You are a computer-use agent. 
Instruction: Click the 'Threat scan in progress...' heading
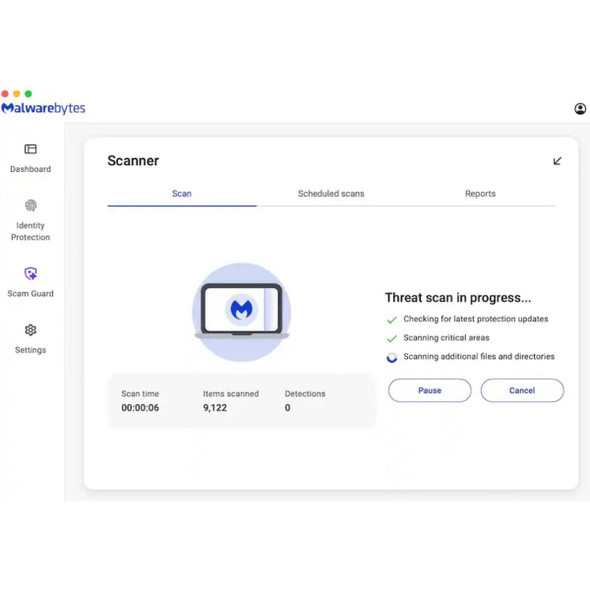tap(458, 298)
